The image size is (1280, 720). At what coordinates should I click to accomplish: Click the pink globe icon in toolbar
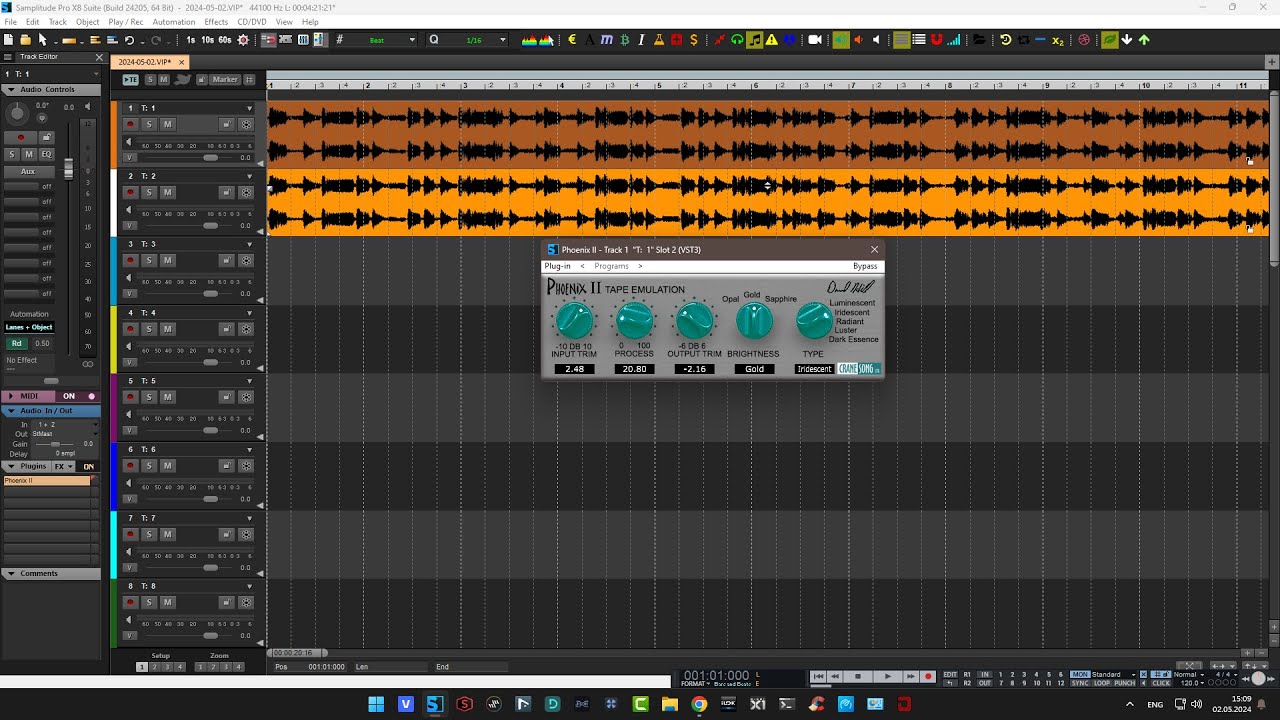[1084, 40]
